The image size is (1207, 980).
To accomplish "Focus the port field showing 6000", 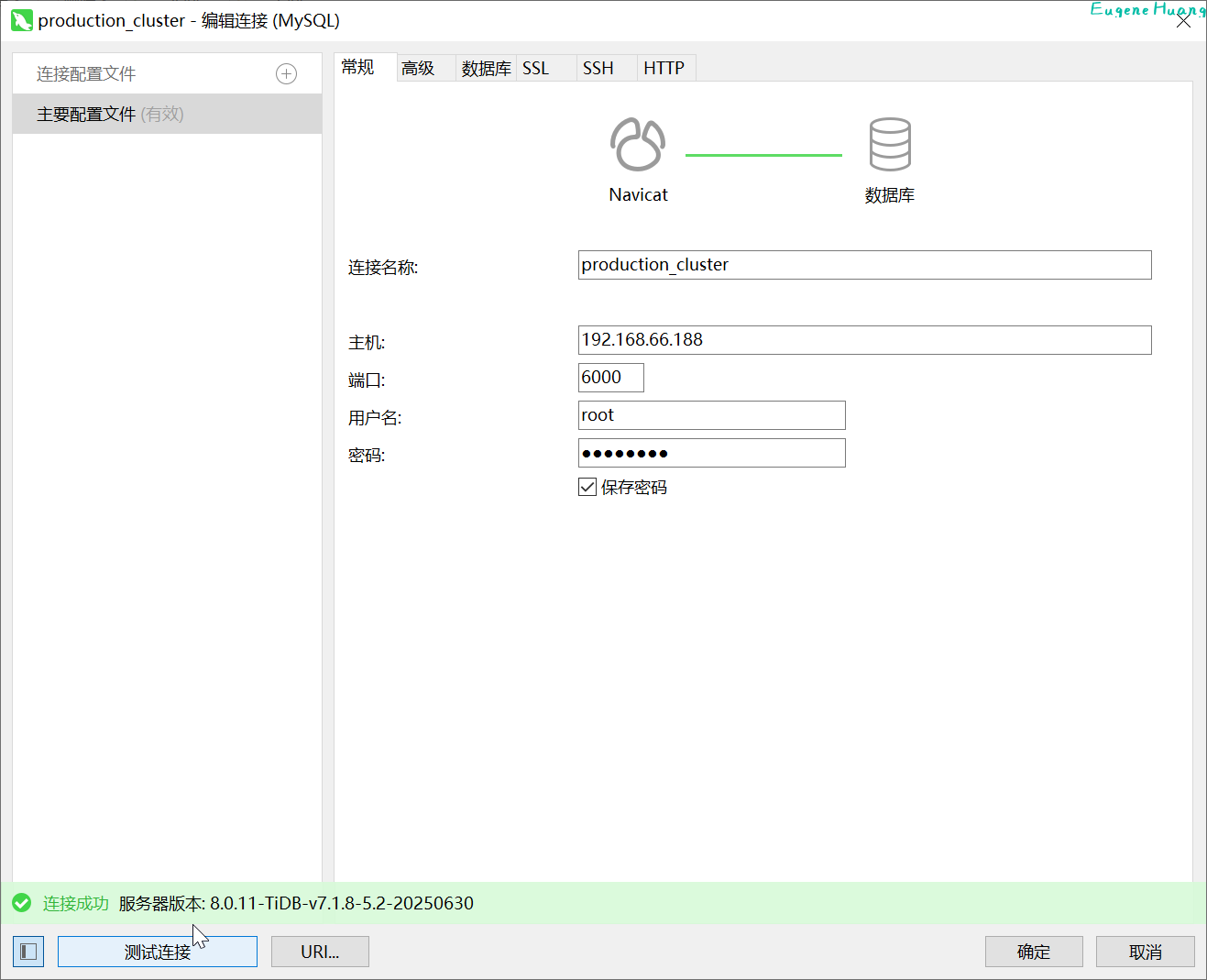I will coord(610,378).
